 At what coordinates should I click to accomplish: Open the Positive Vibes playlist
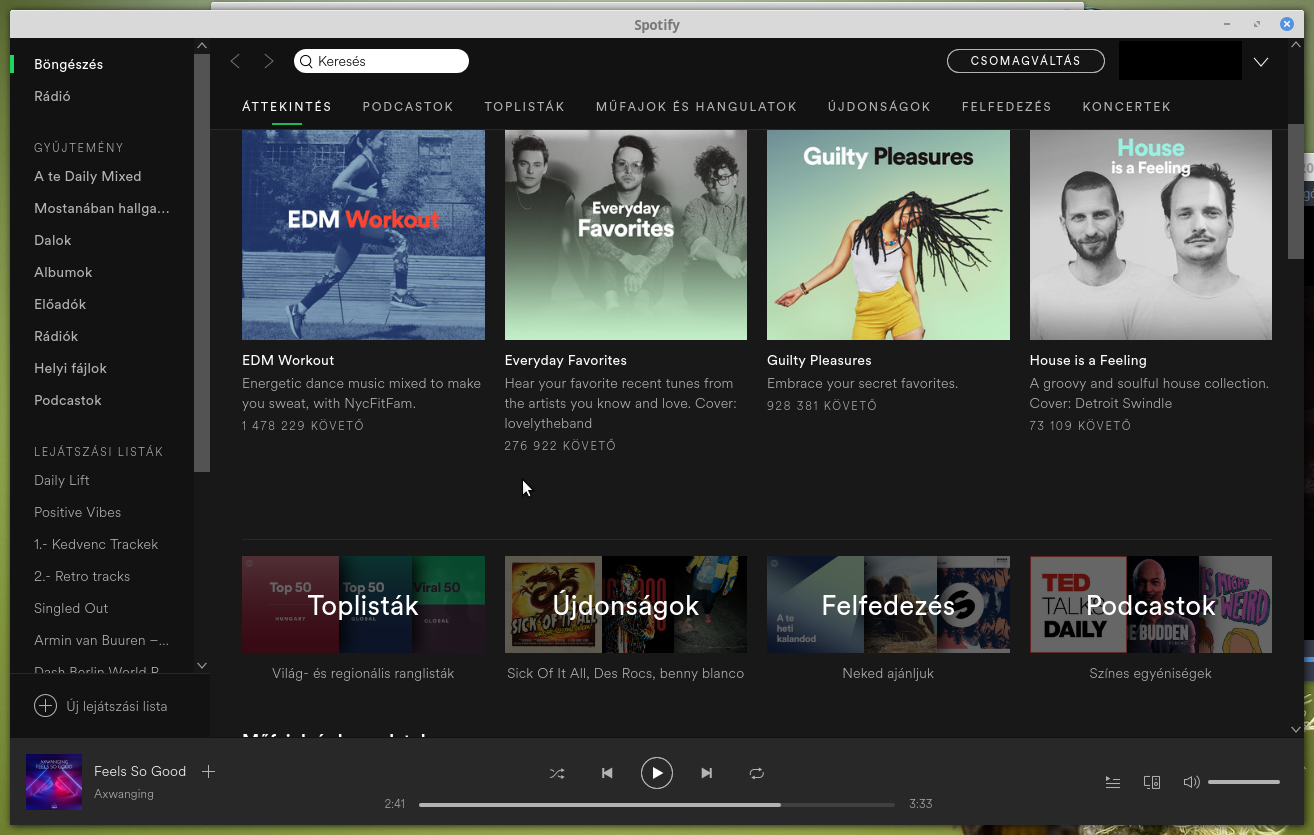coord(78,512)
